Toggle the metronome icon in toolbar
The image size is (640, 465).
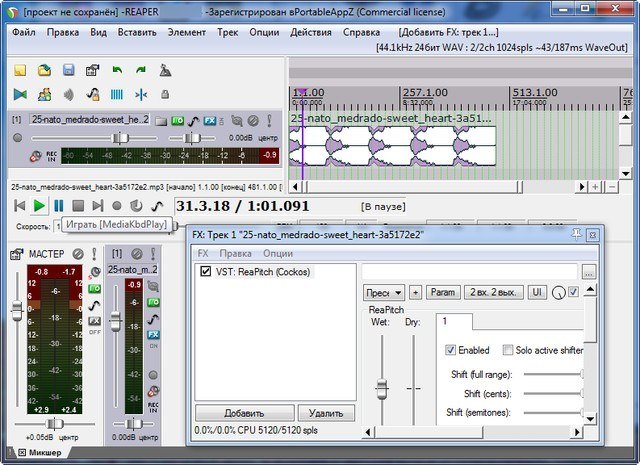pos(164,71)
